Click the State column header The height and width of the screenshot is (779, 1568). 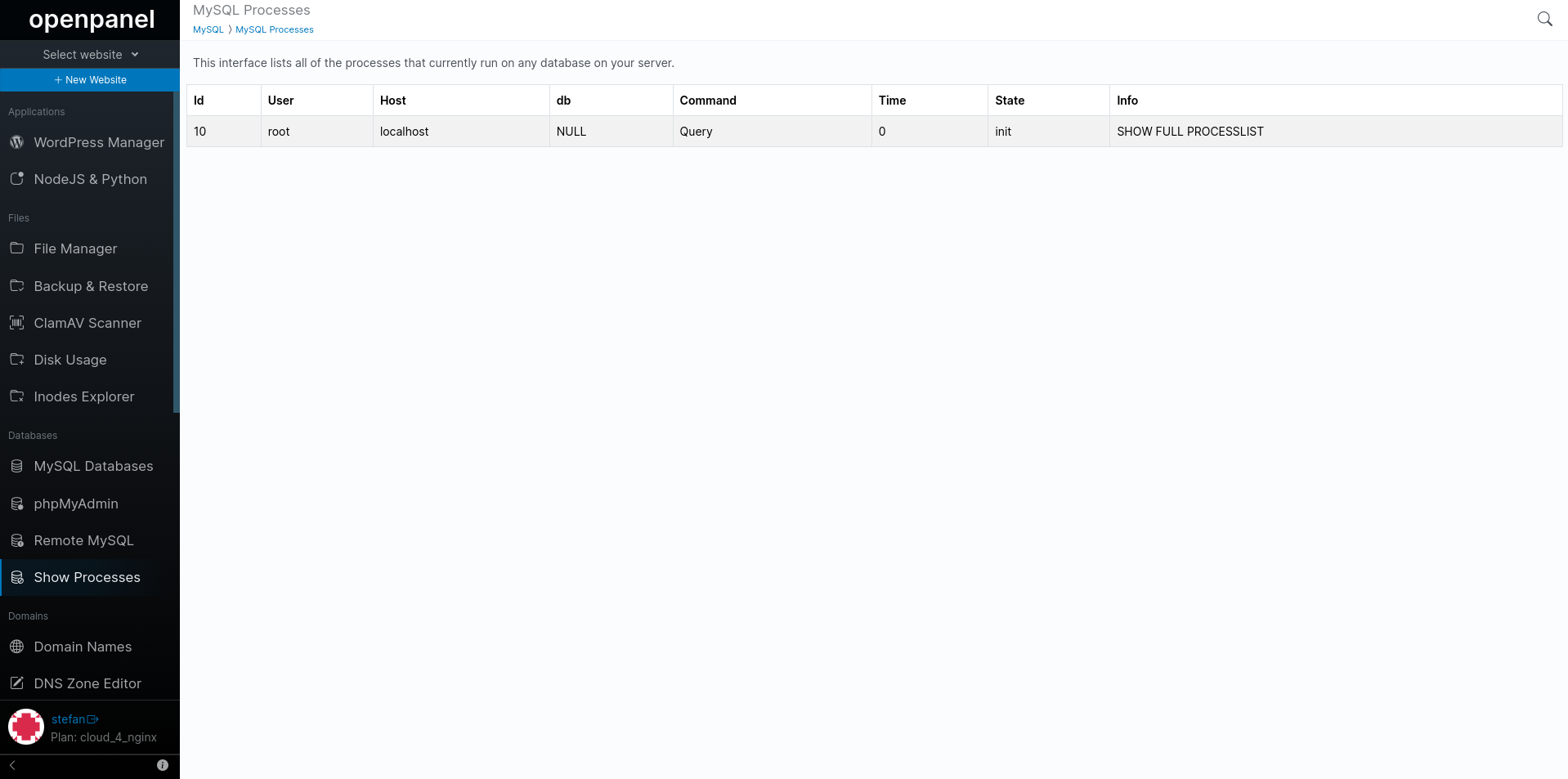[x=1048, y=101]
